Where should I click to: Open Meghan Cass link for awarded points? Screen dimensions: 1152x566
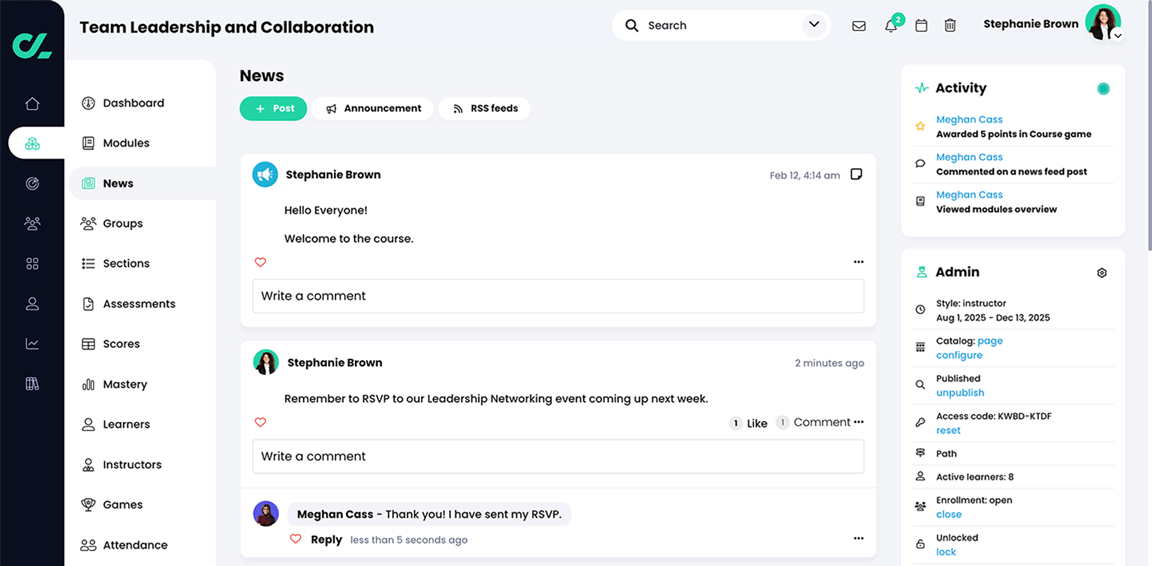tap(969, 119)
